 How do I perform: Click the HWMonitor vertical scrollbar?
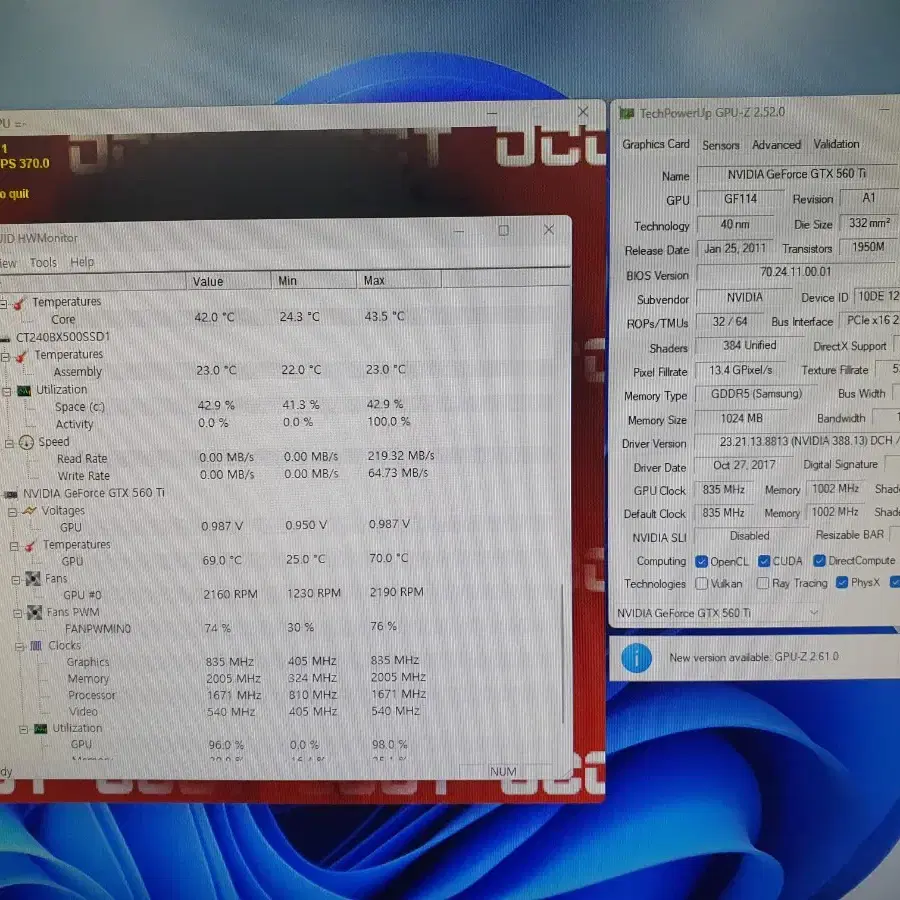562,654
